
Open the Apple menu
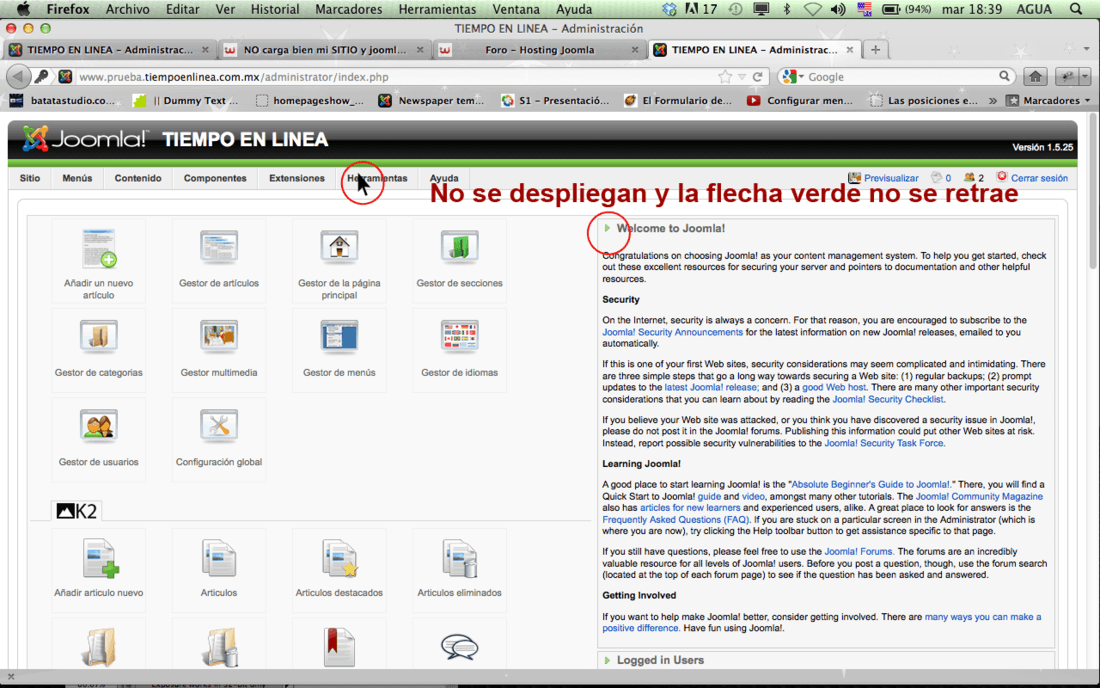[x=23, y=9]
